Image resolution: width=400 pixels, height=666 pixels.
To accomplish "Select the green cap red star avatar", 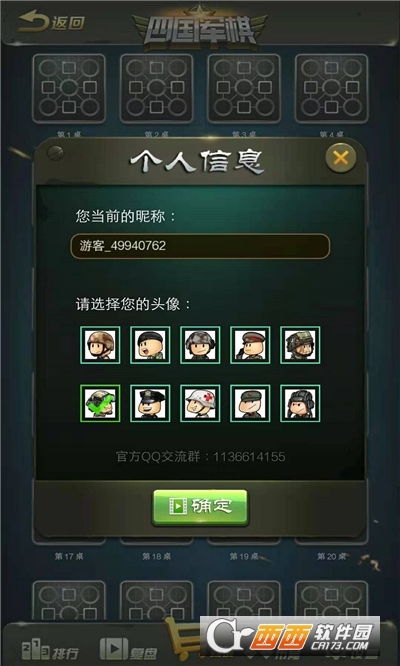I will tap(250, 403).
